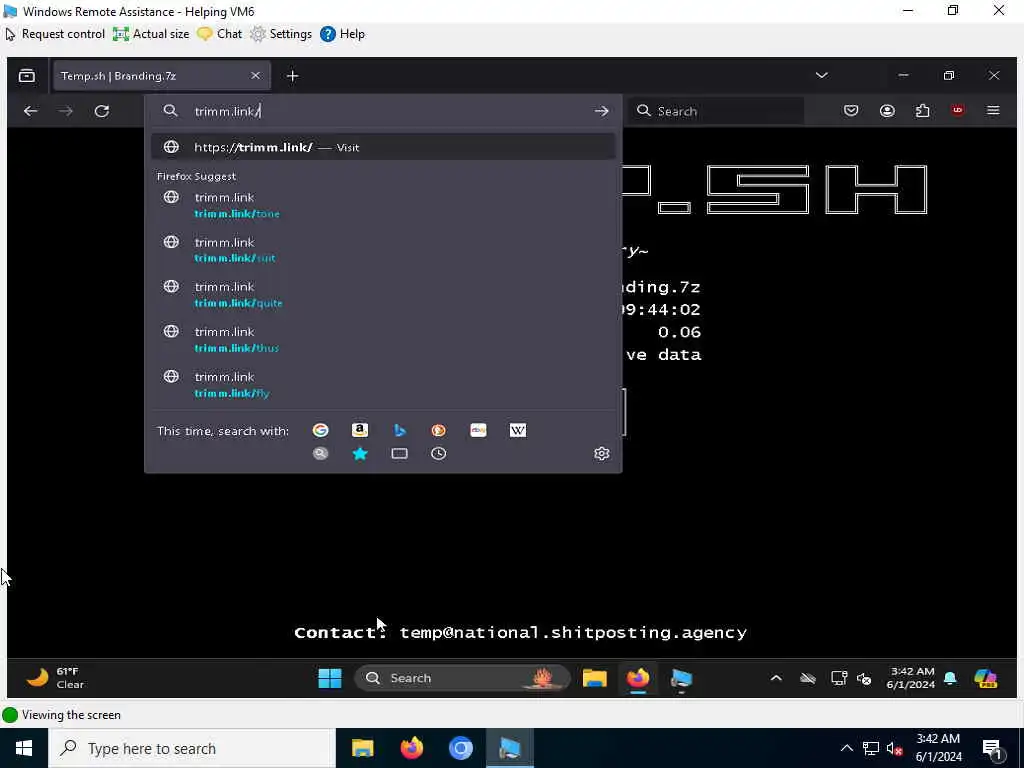
Task: Select the trimm.link/quite suggestion
Action: [383, 295]
